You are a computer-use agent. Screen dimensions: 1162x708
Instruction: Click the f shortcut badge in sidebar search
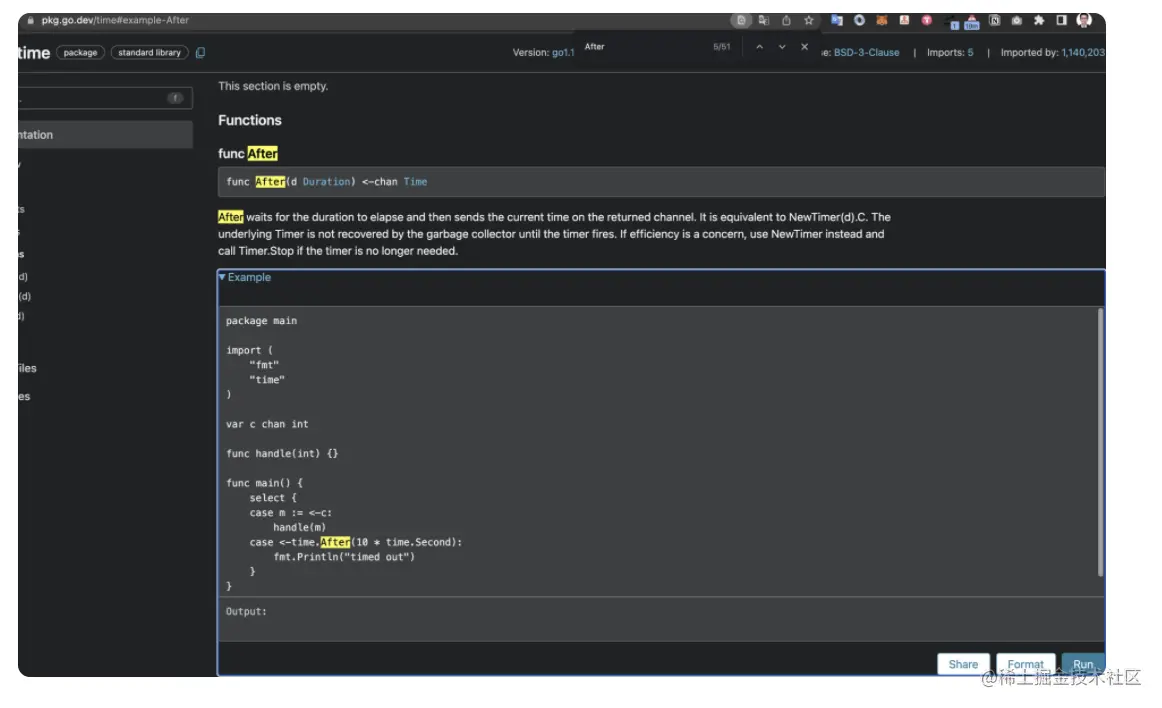[175, 98]
